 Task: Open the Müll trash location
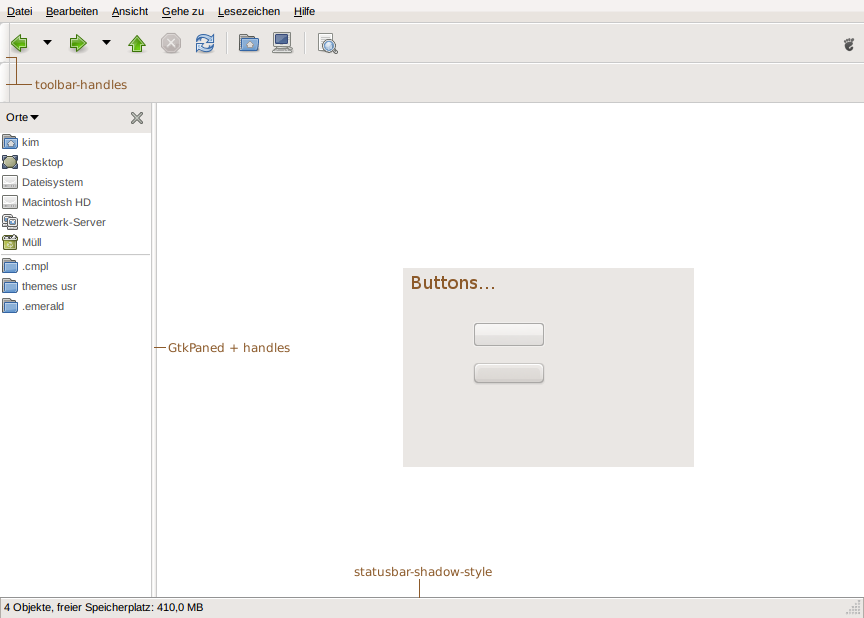click(31, 242)
